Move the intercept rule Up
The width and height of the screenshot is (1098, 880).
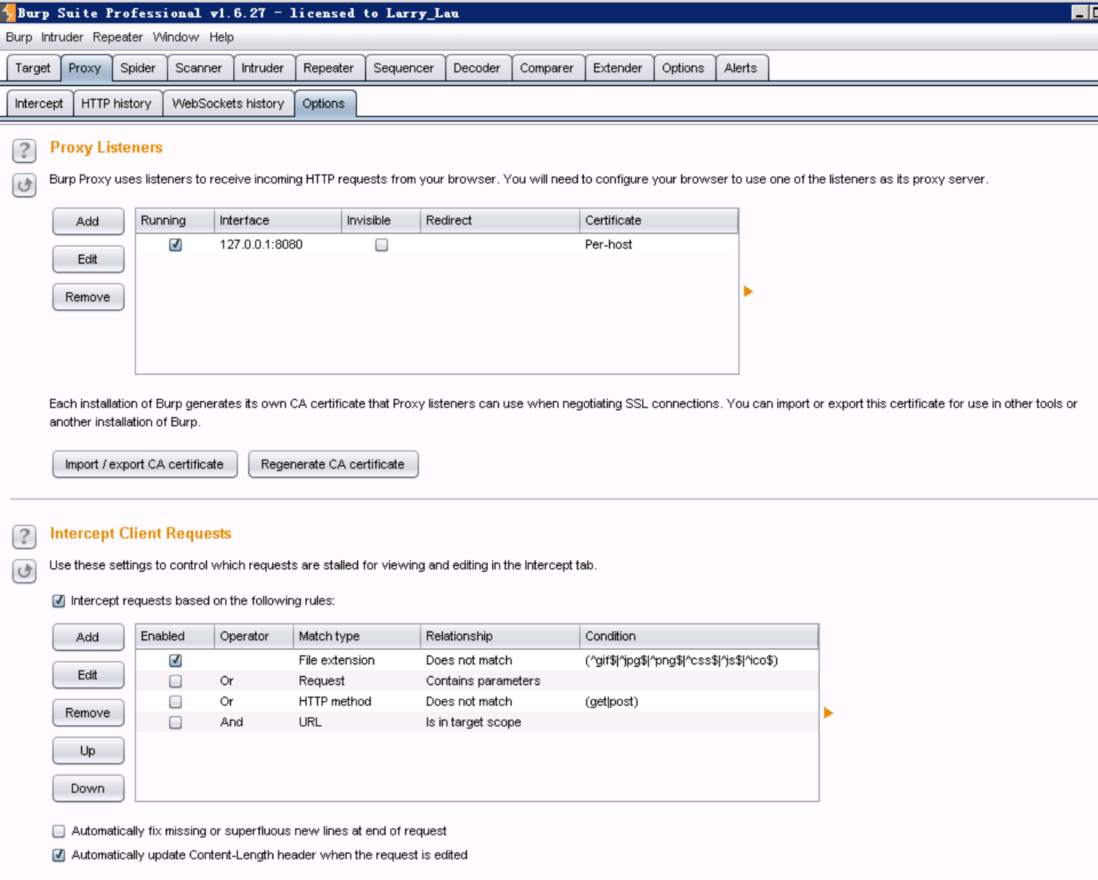click(x=88, y=750)
